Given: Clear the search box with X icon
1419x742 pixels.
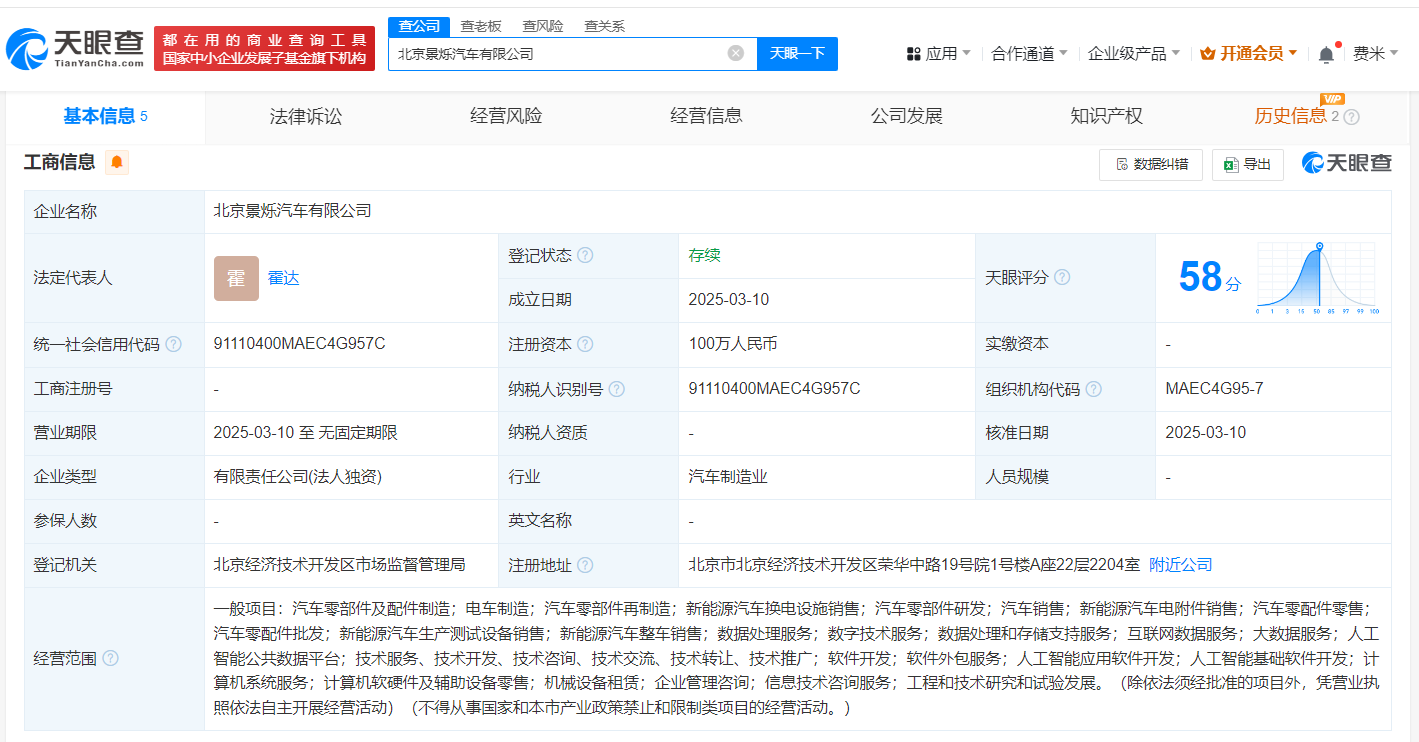Looking at the screenshot, I should point(735,53).
